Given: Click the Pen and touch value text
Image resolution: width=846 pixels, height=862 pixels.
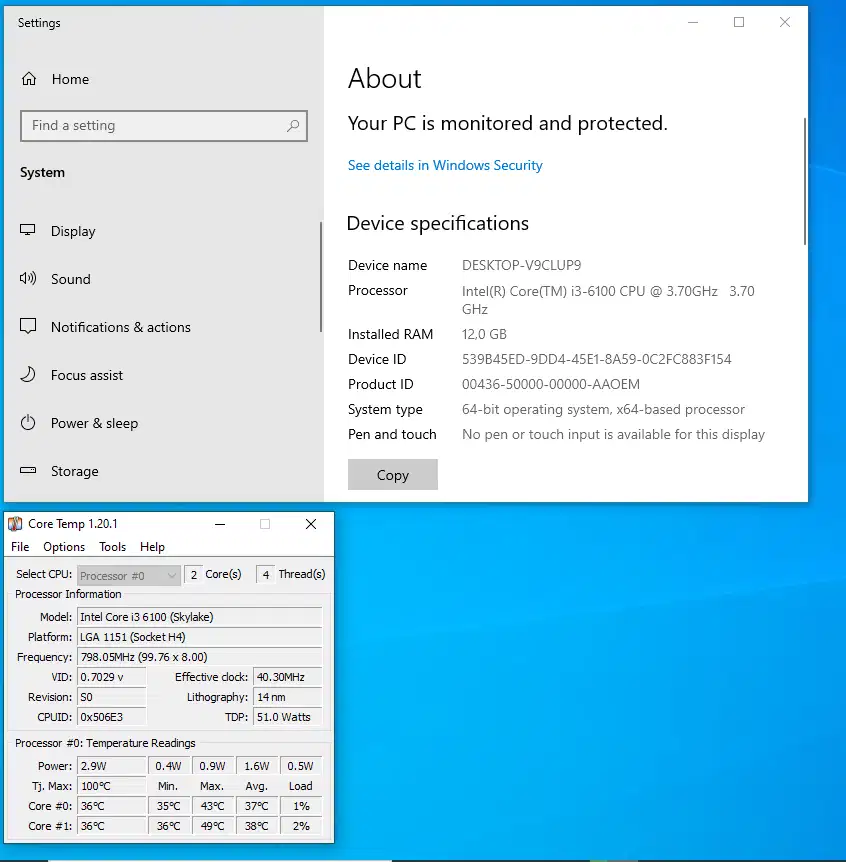Looking at the screenshot, I should pyautogui.click(x=613, y=435).
